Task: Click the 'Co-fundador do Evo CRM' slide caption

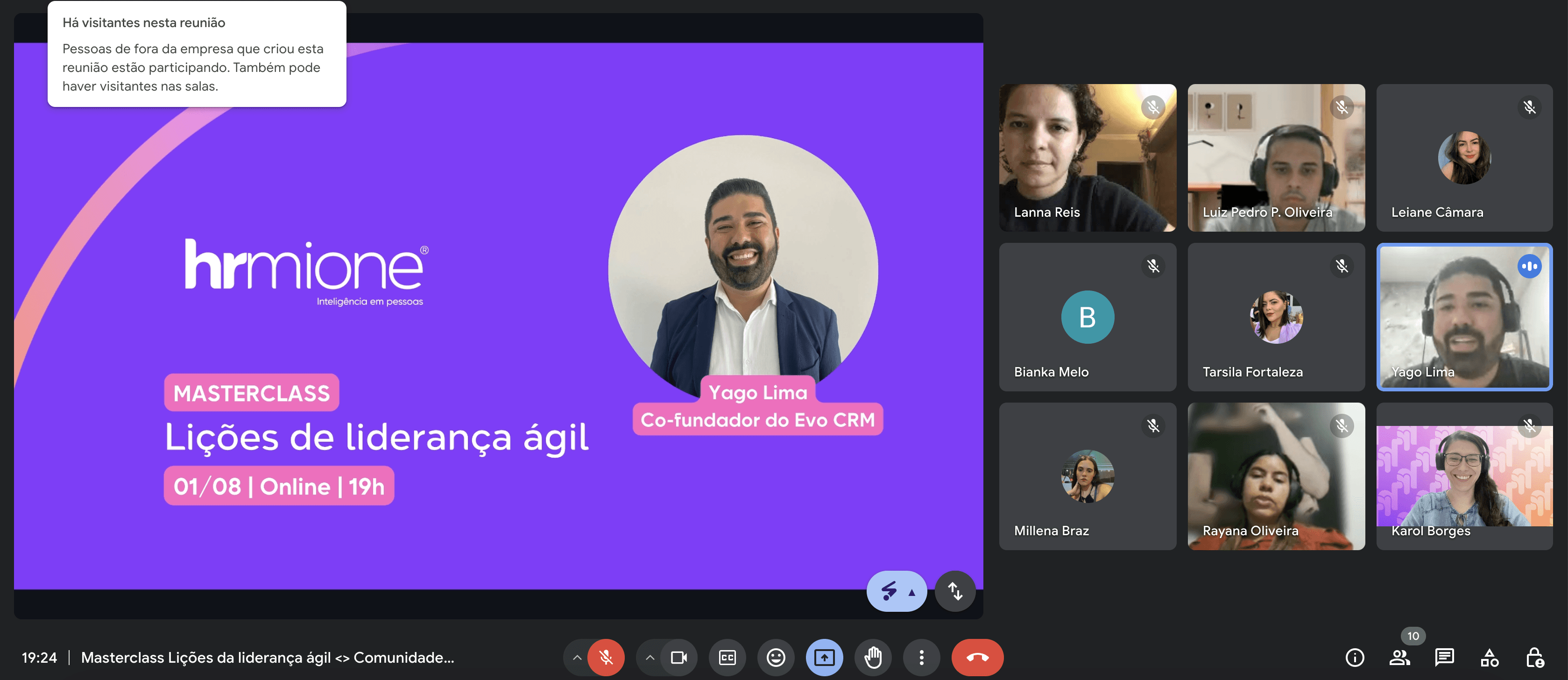Action: point(758,419)
